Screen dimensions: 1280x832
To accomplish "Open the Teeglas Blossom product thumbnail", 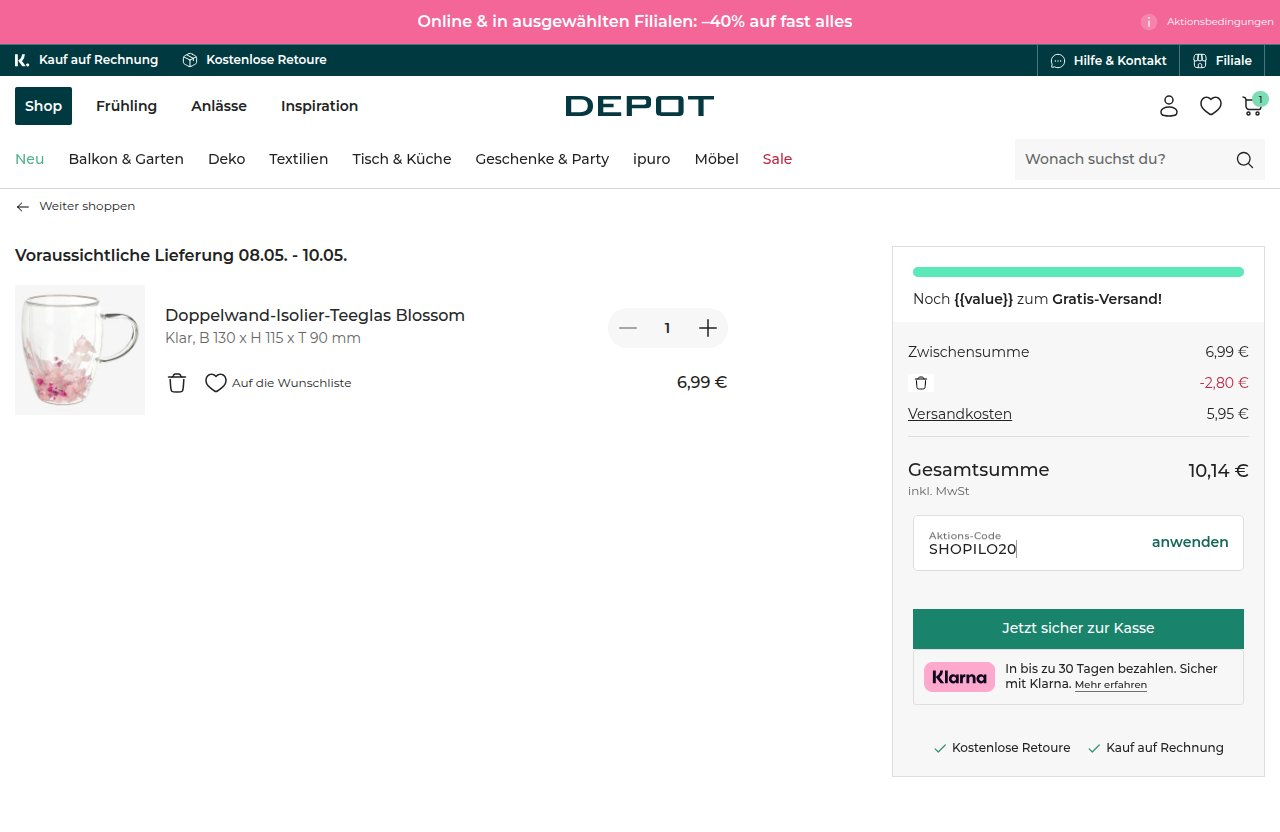I will click(x=80, y=350).
